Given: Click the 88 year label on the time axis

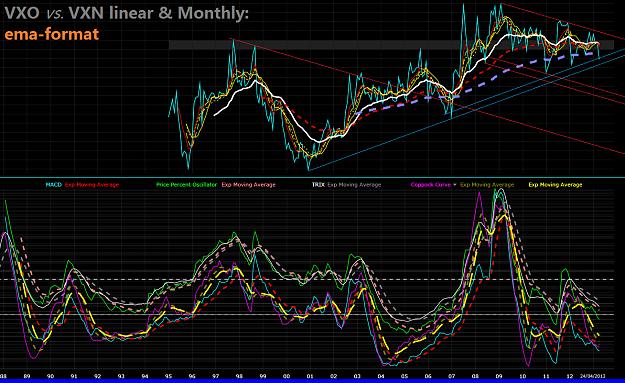Looking at the screenshot, I should [x=4, y=376].
